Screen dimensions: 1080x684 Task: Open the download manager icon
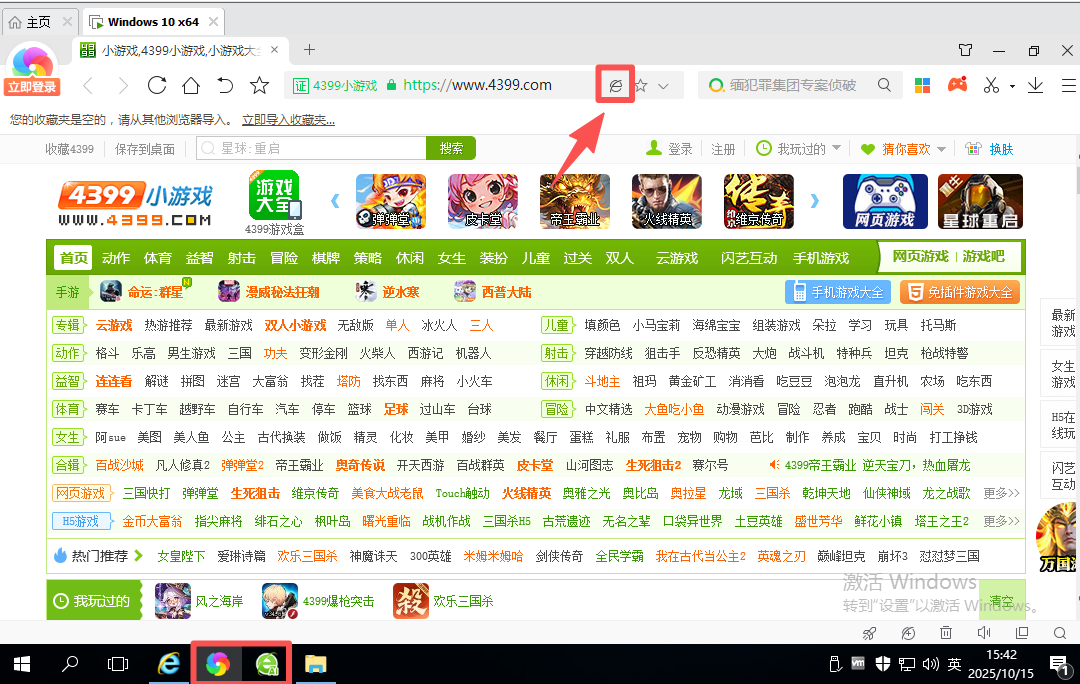pos(1035,85)
